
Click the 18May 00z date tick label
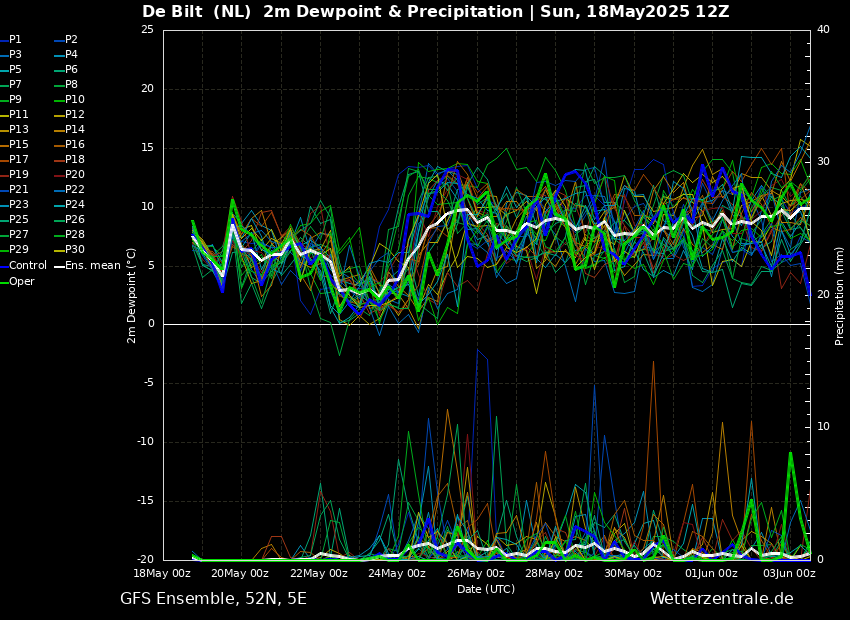(x=162, y=574)
